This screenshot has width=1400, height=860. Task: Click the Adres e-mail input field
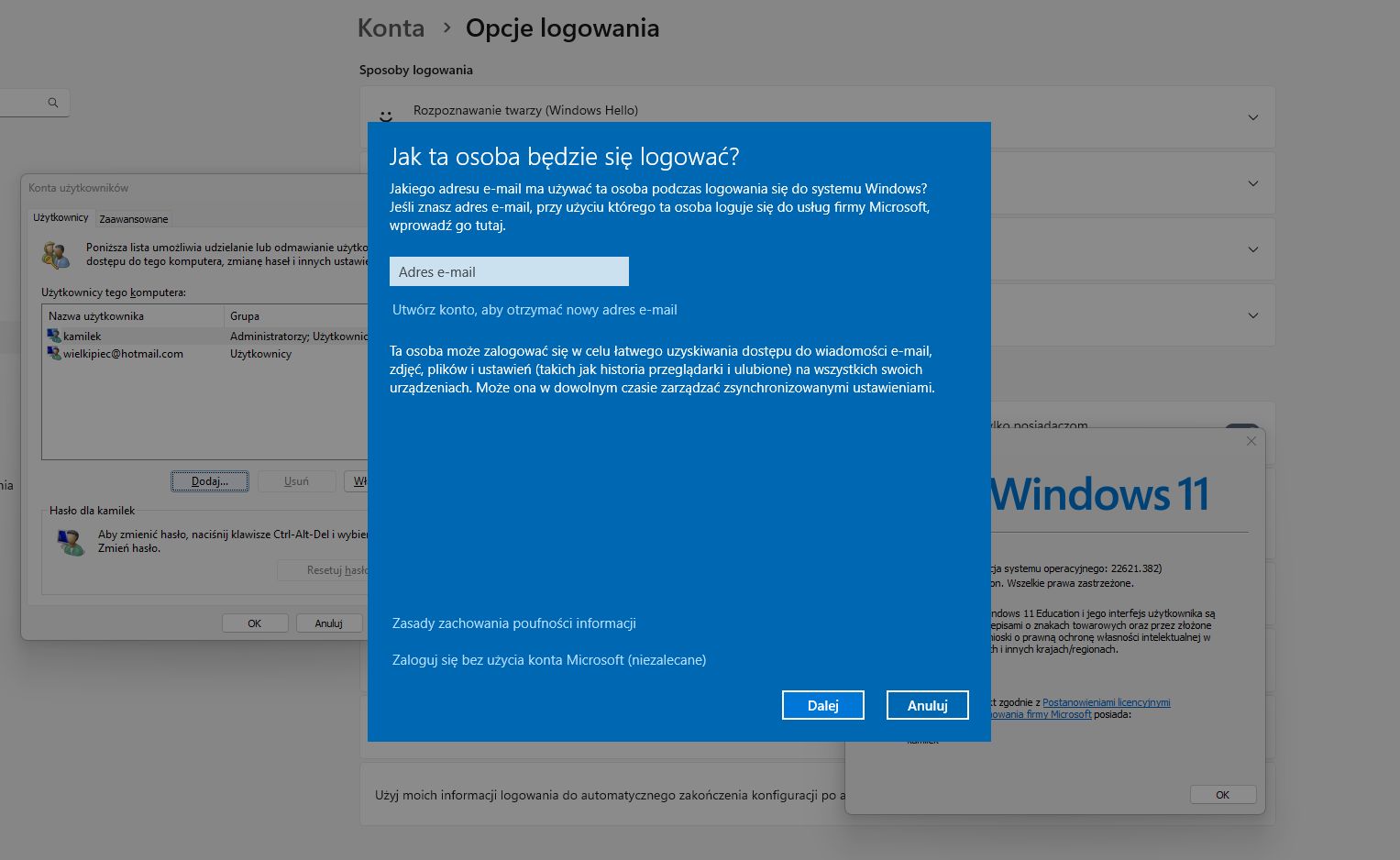coord(509,271)
